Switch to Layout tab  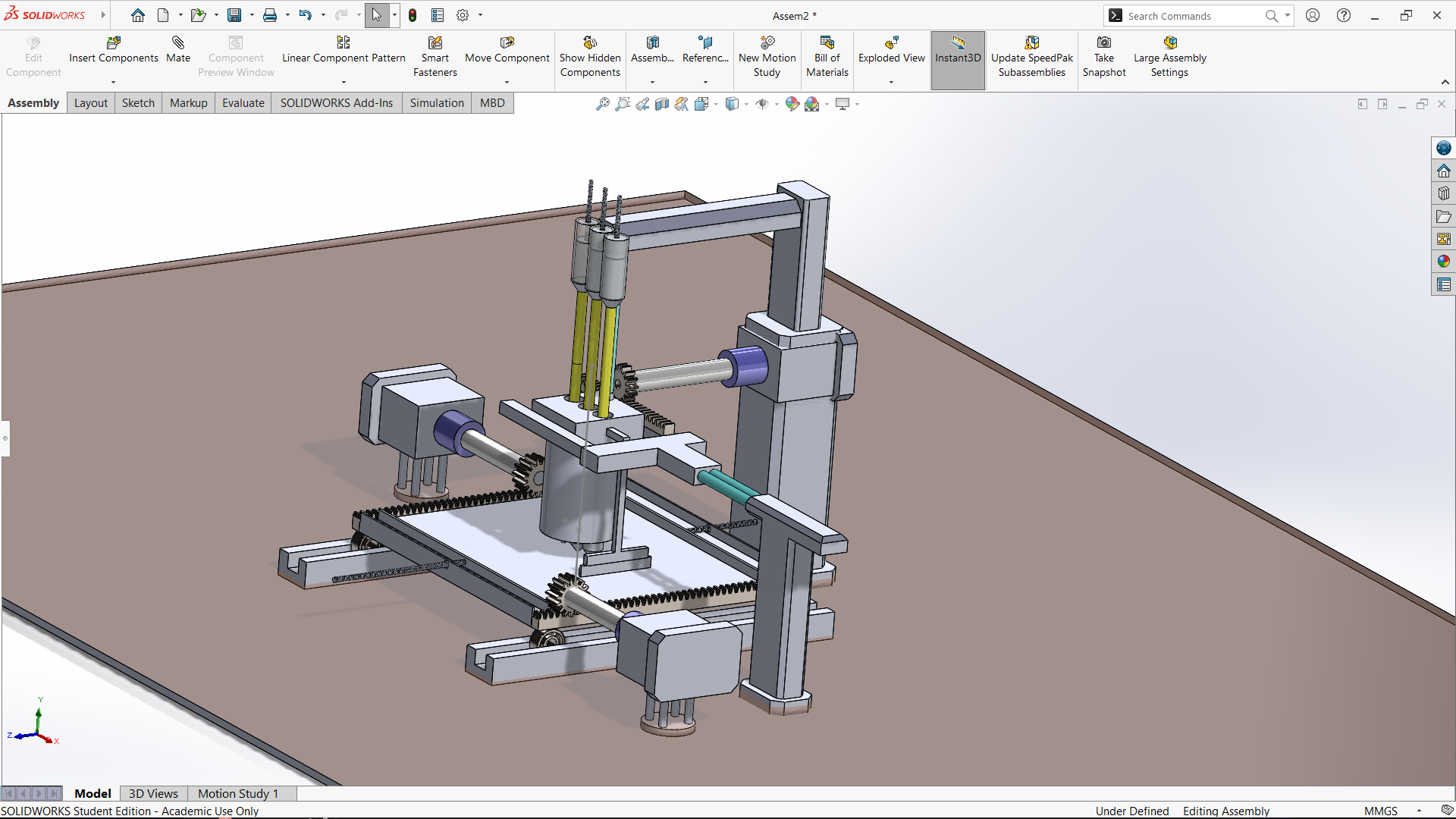[x=91, y=103]
